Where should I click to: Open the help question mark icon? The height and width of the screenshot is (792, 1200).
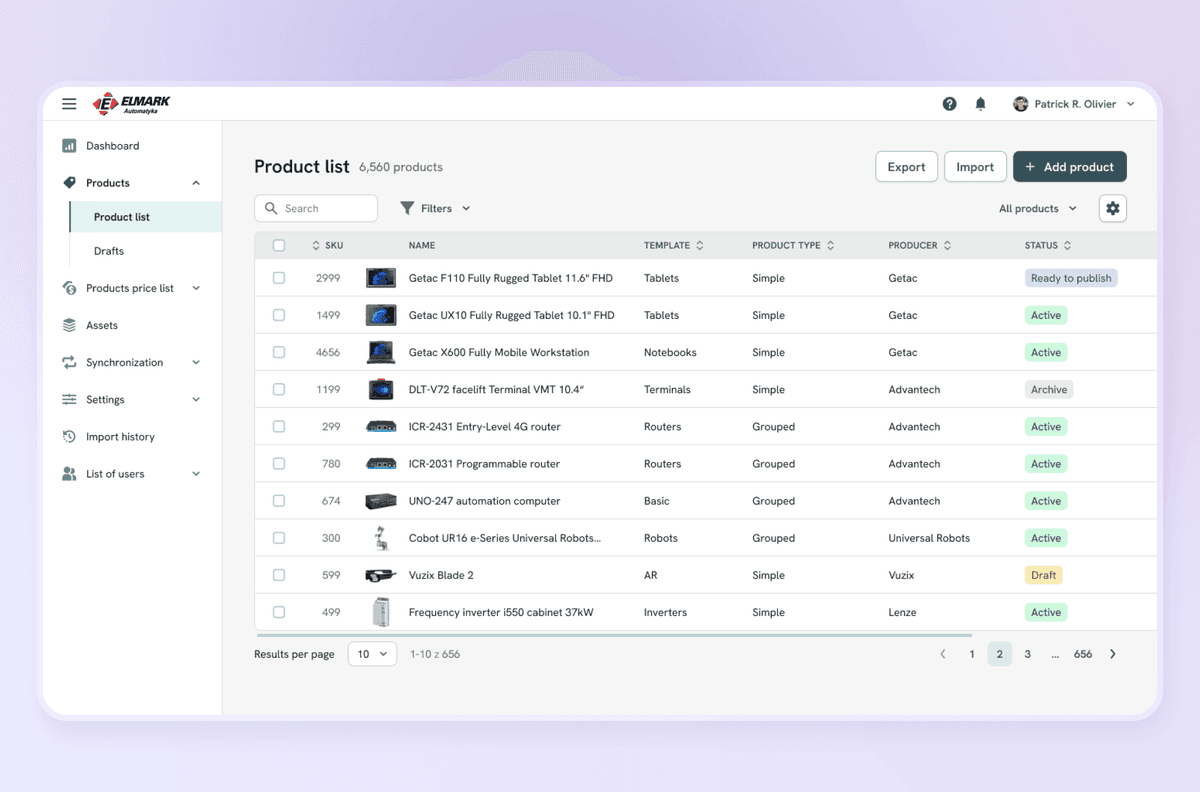tap(949, 104)
